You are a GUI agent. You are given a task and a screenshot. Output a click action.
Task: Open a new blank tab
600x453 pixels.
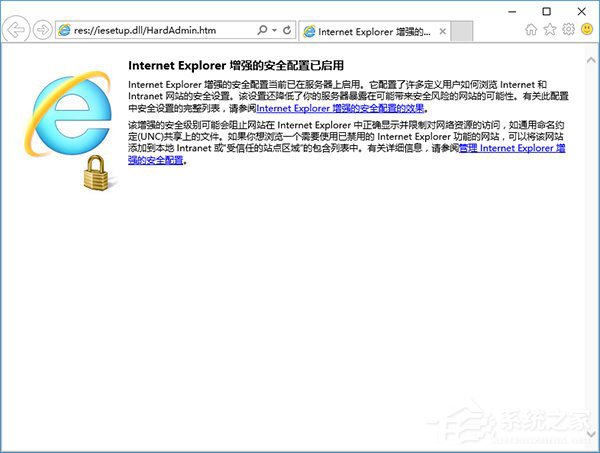click(461, 31)
